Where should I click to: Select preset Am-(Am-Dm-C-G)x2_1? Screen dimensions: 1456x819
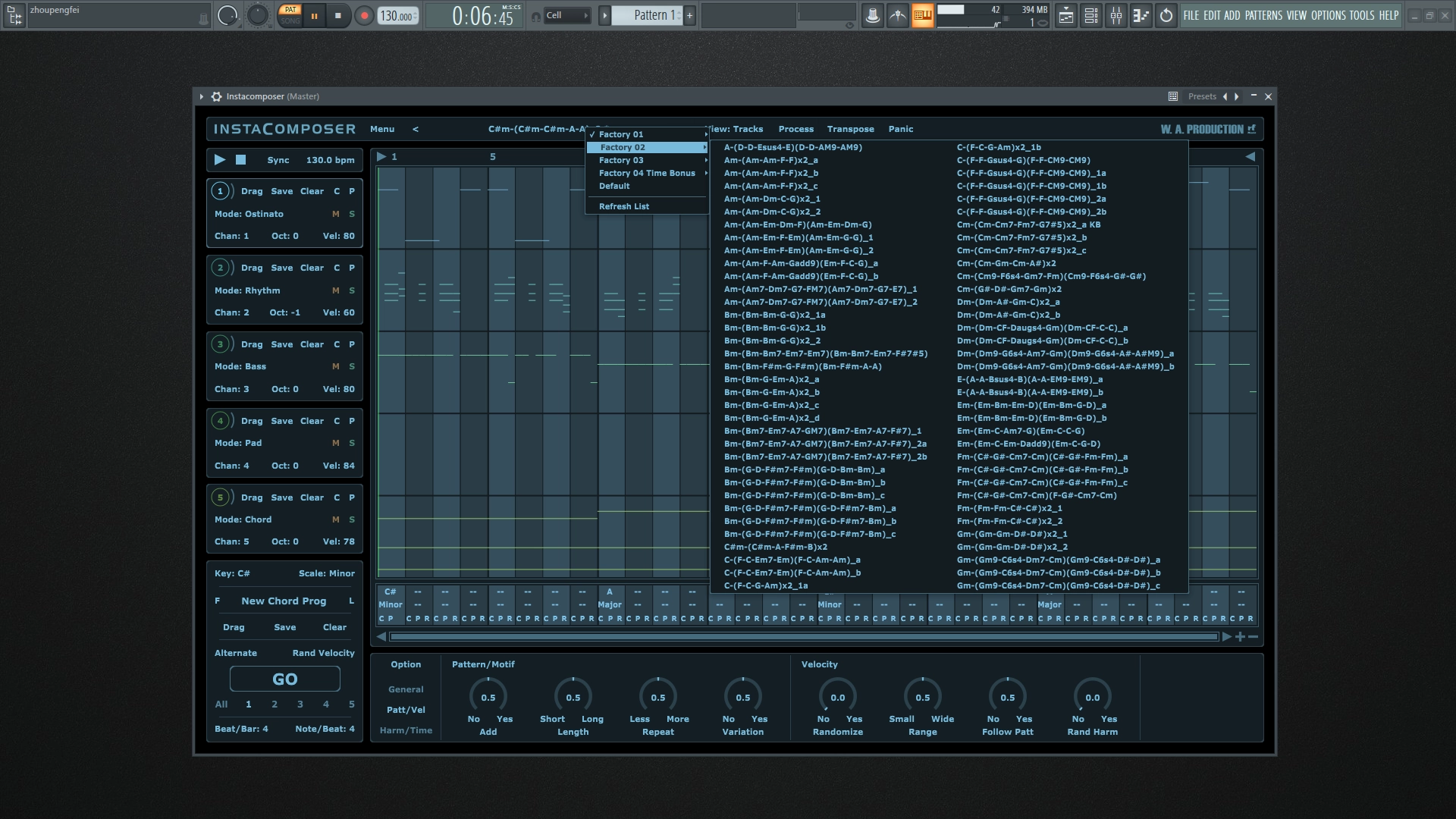[772, 199]
